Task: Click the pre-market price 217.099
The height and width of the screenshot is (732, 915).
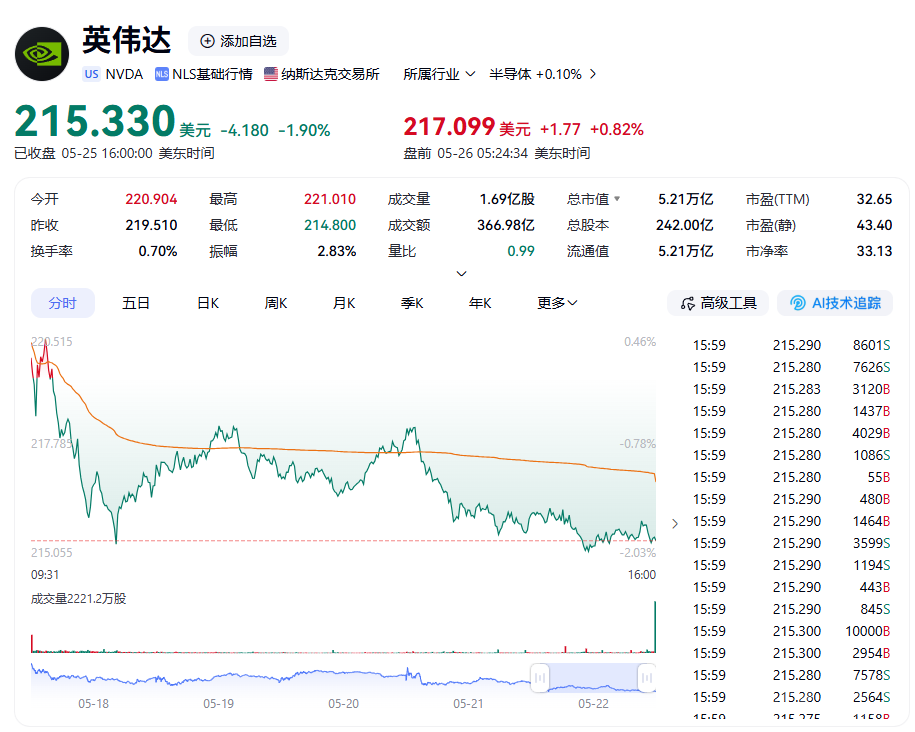Action: [x=449, y=127]
